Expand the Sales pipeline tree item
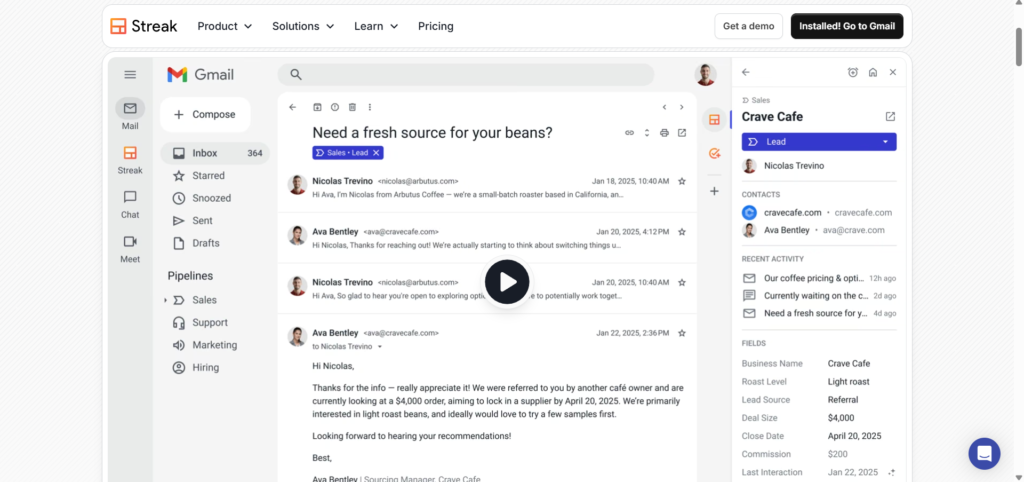The image size is (1024, 482). (165, 300)
